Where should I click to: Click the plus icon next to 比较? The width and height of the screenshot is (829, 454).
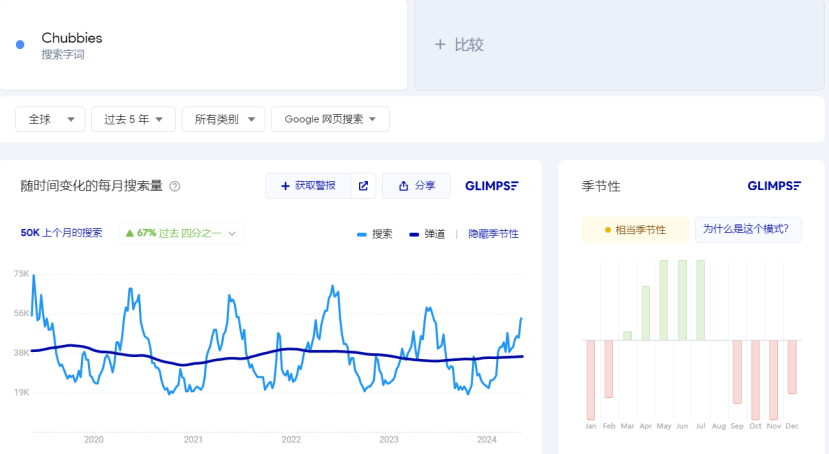(440, 45)
